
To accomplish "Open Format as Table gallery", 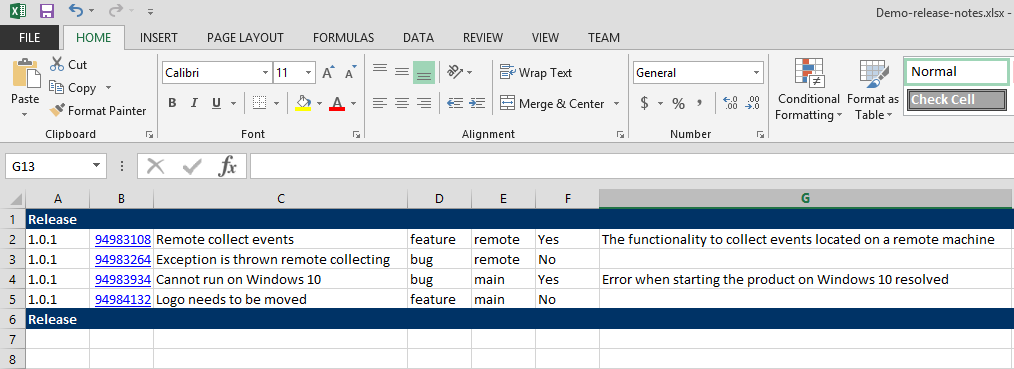I will click(872, 89).
